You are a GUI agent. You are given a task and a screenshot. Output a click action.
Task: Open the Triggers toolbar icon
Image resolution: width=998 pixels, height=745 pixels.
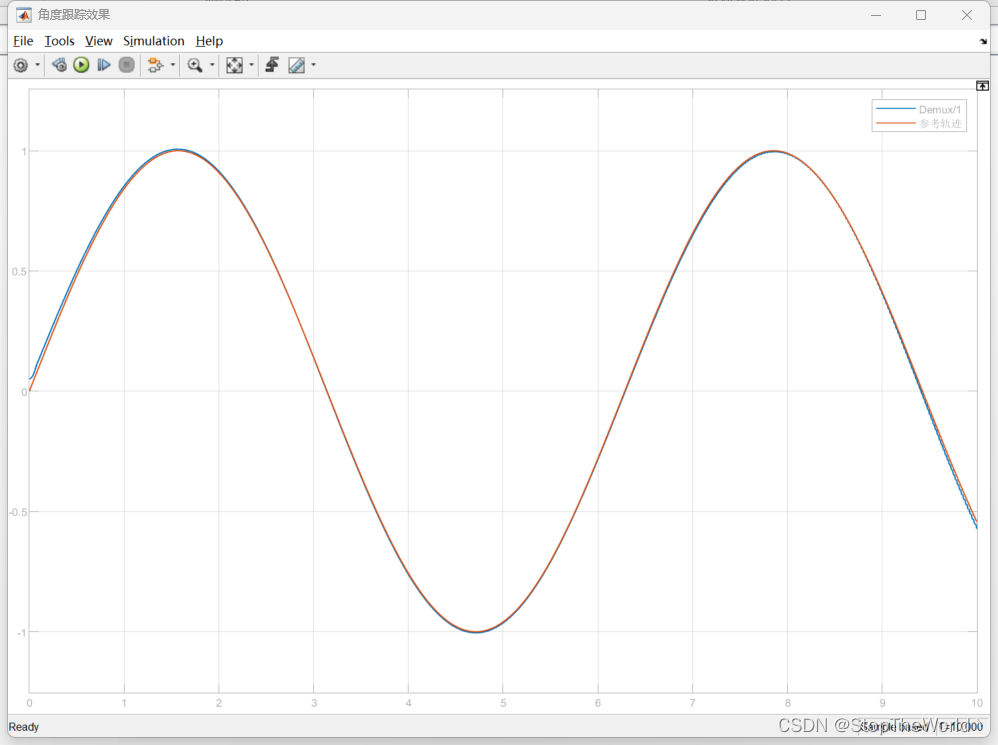pyautogui.click(x=272, y=65)
